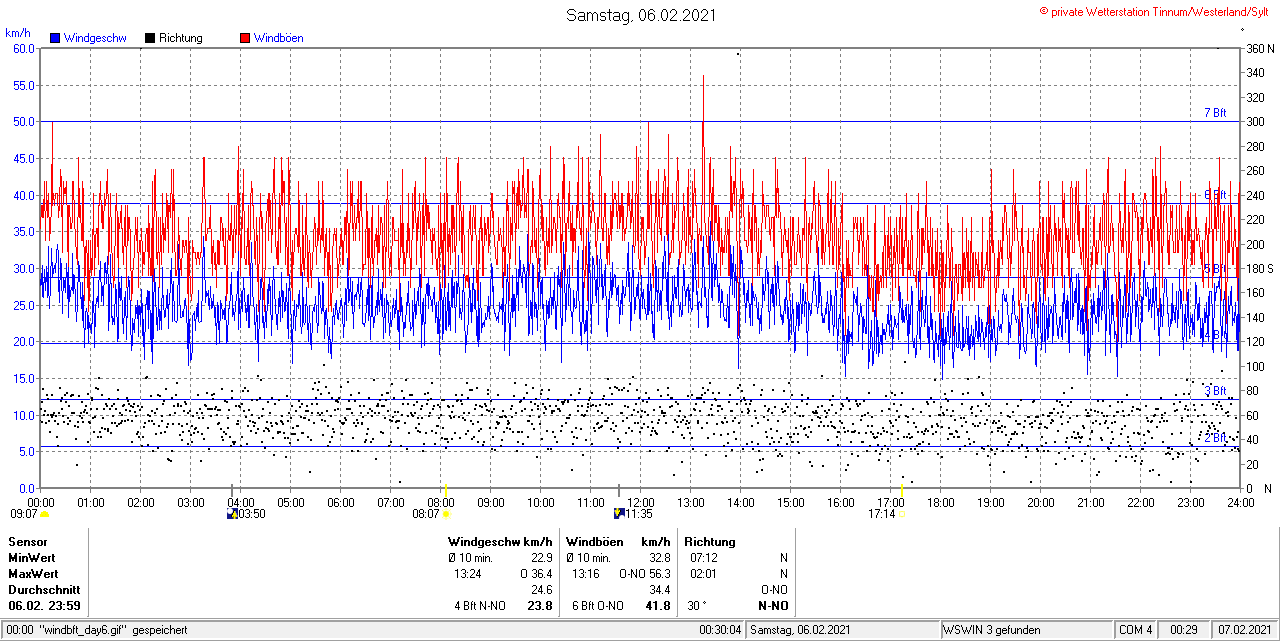Click the 360 N direction axis label

point(1260,49)
